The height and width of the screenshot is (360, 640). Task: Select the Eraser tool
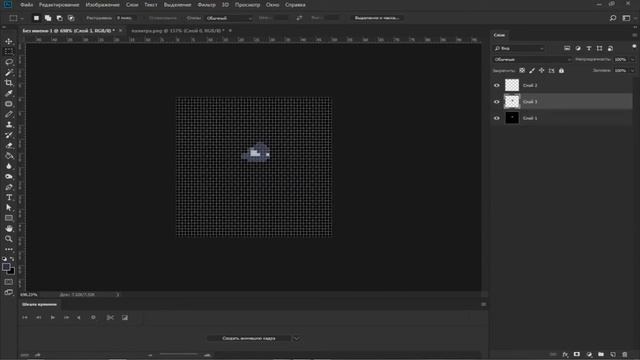pos(9,145)
